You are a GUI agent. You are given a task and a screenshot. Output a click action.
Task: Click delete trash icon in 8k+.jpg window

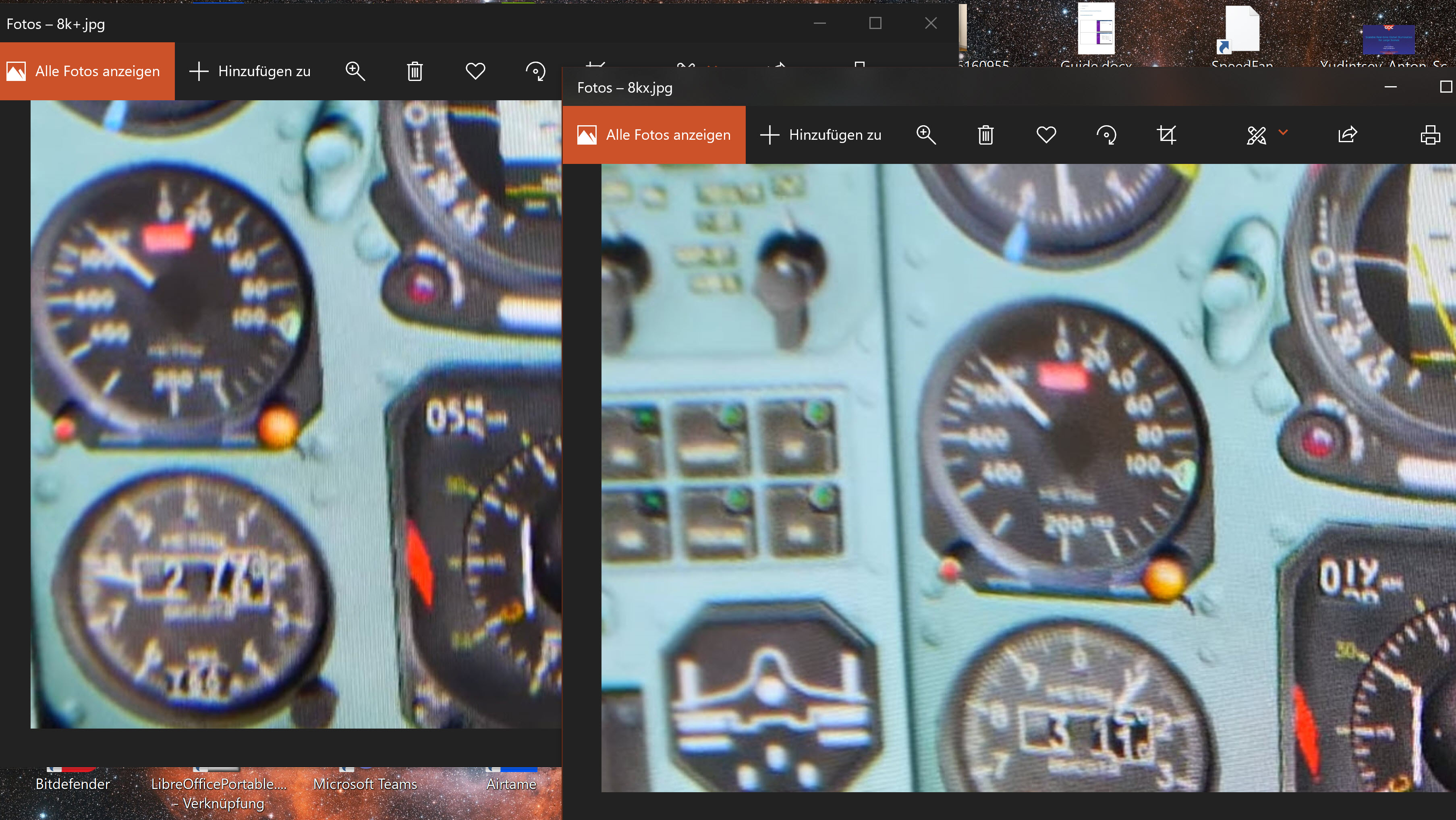point(415,71)
